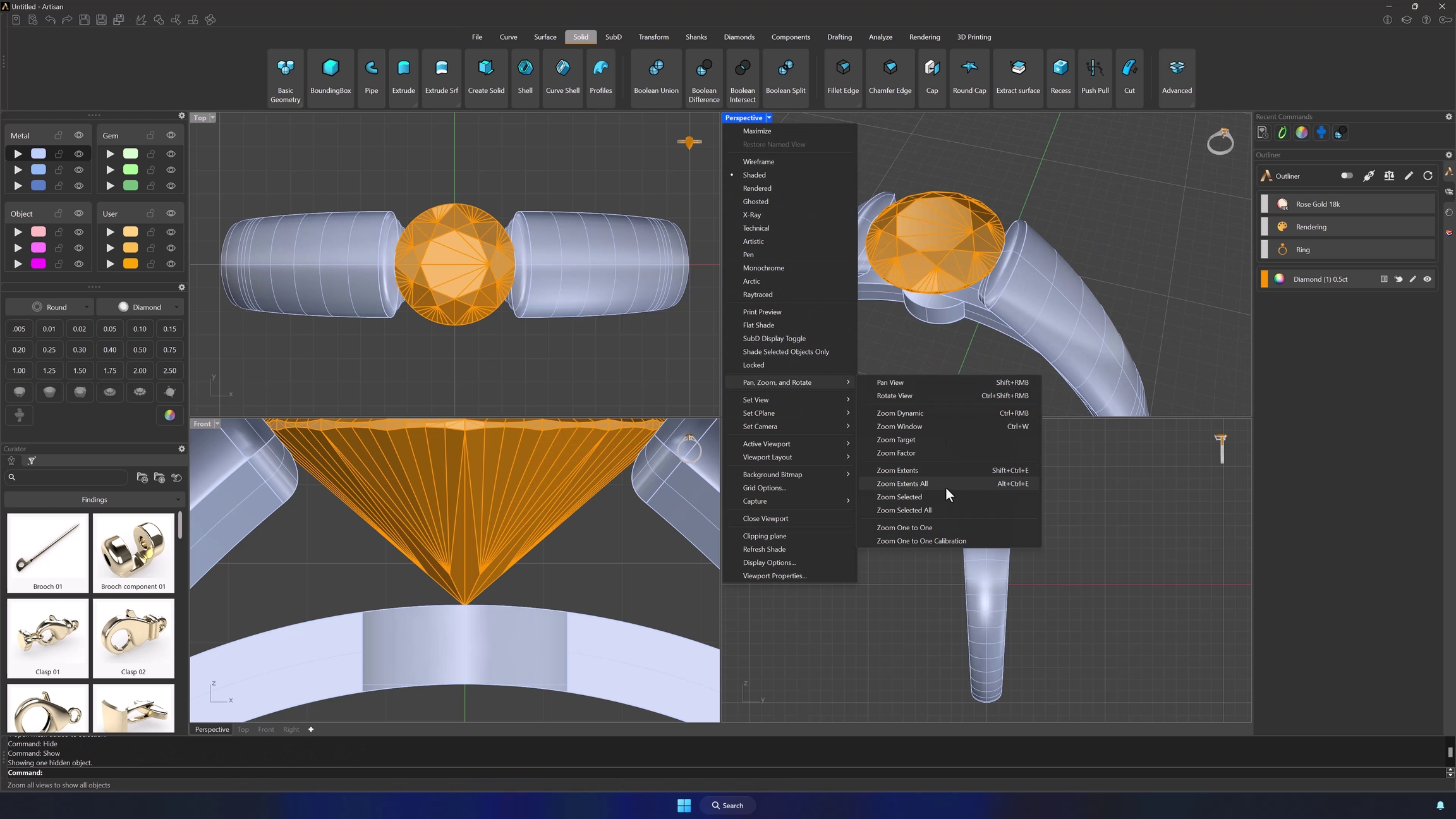This screenshot has height=819, width=1456.
Task: Hide the Diamond (1) 0.5ct object
Action: [x=1427, y=279]
